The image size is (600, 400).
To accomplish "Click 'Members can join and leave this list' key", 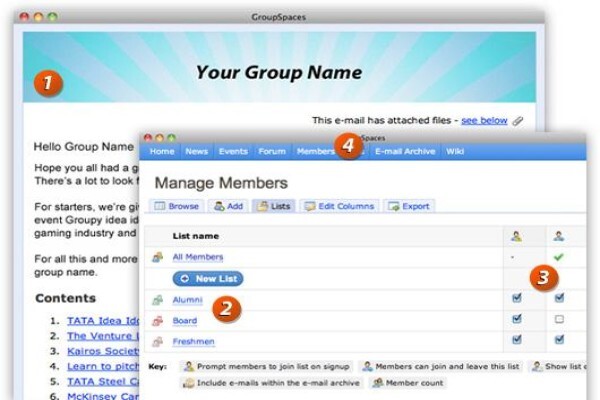I will pos(440,367).
